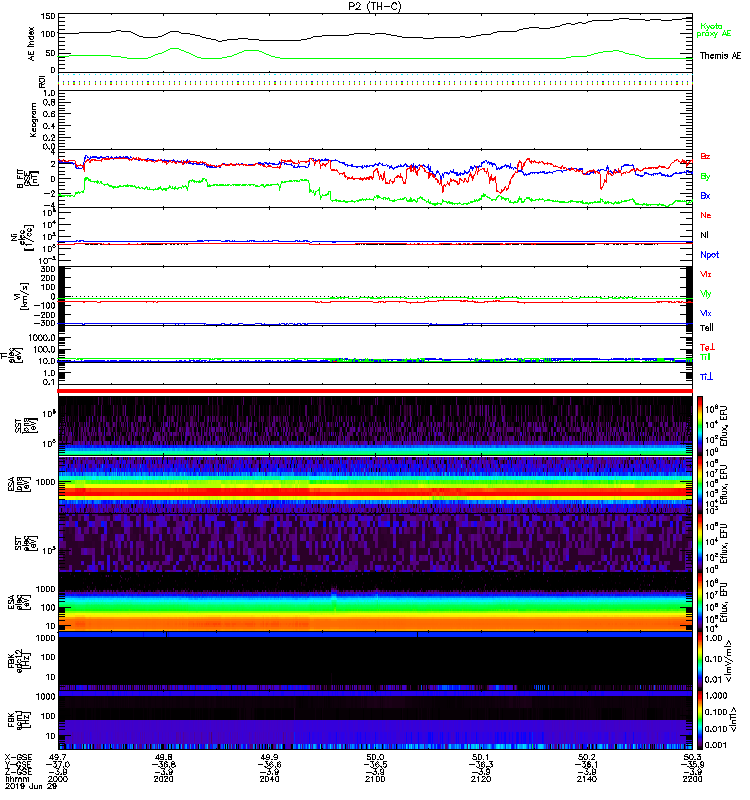
Task: Click the 2040 time tick label
Action: point(269,779)
